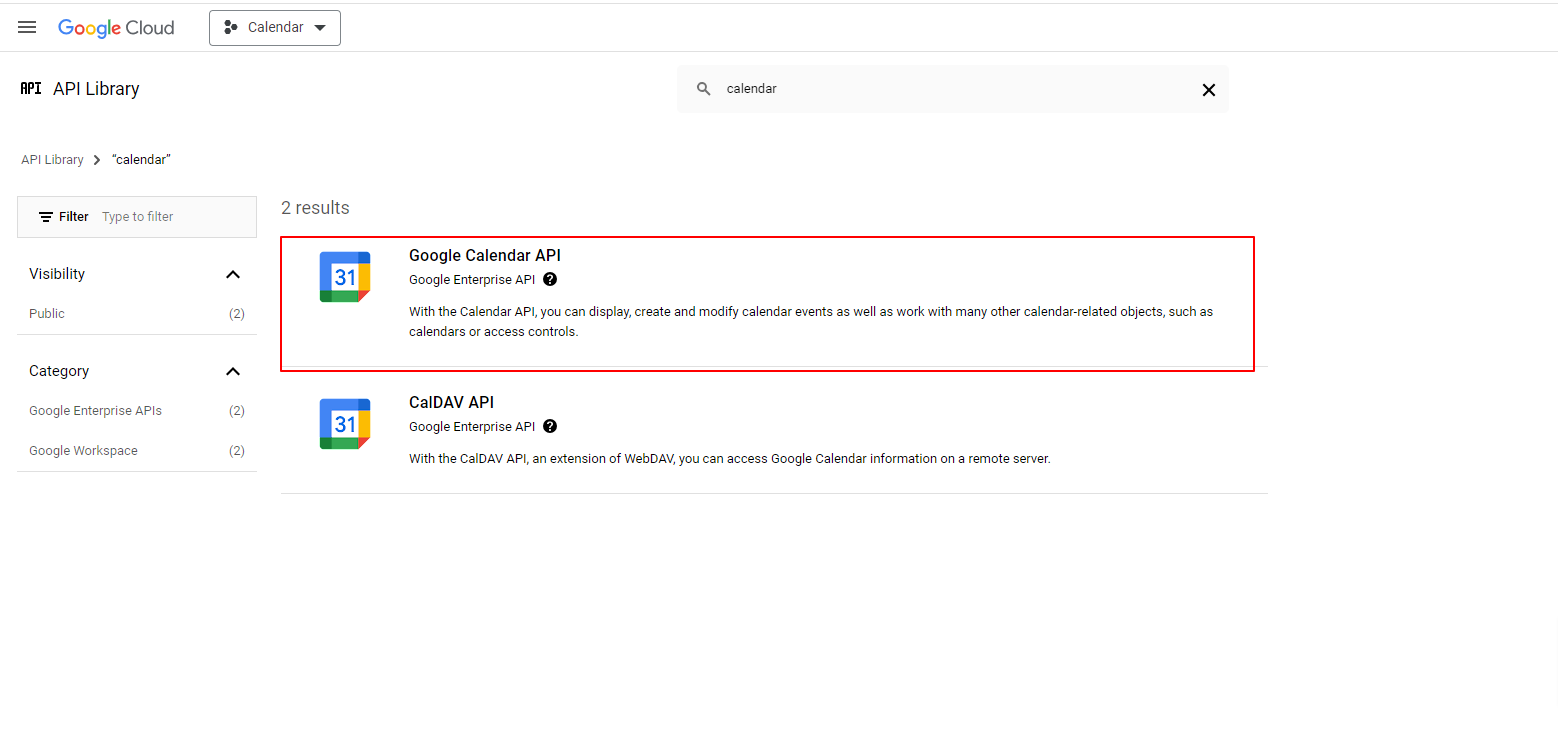Image resolution: width=1558 pixels, height=733 pixels.
Task: Click help icon beside Google Calendar API's Enterprise label
Action: (x=550, y=280)
